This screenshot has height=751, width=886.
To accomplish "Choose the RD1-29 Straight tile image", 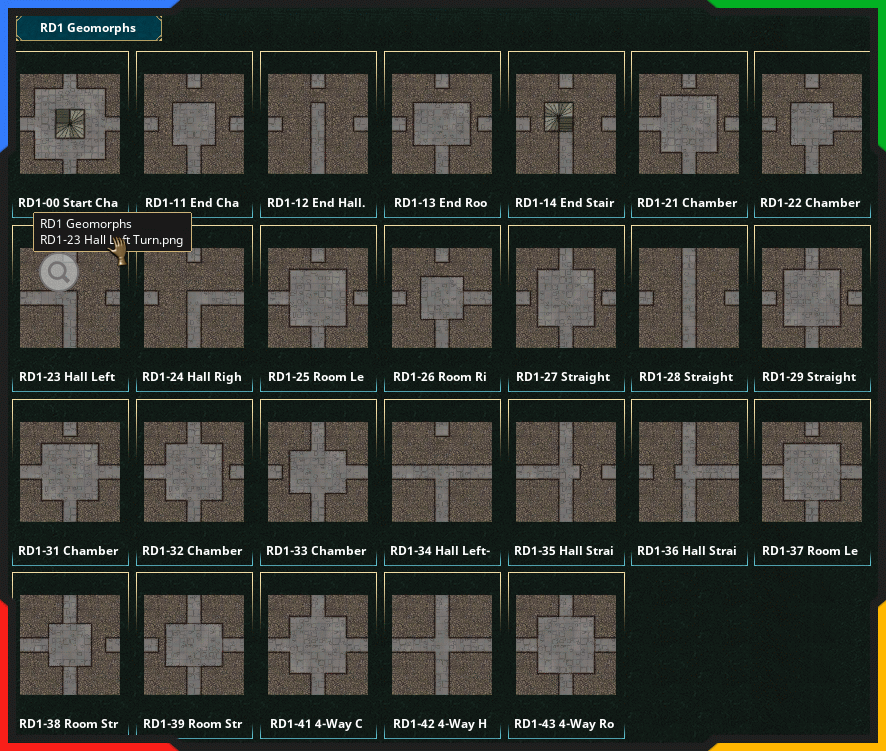I will coord(812,298).
